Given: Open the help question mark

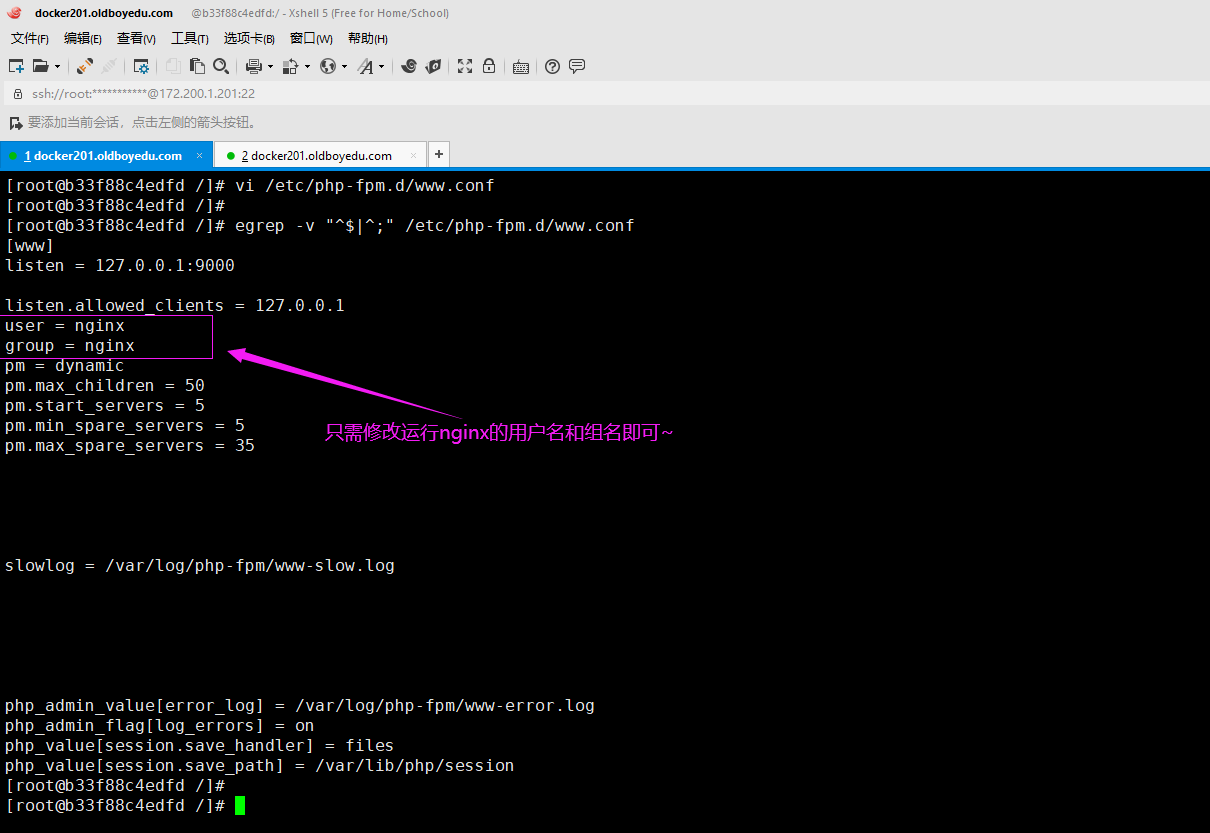Looking at the screenshot, I should coord(552,66).
